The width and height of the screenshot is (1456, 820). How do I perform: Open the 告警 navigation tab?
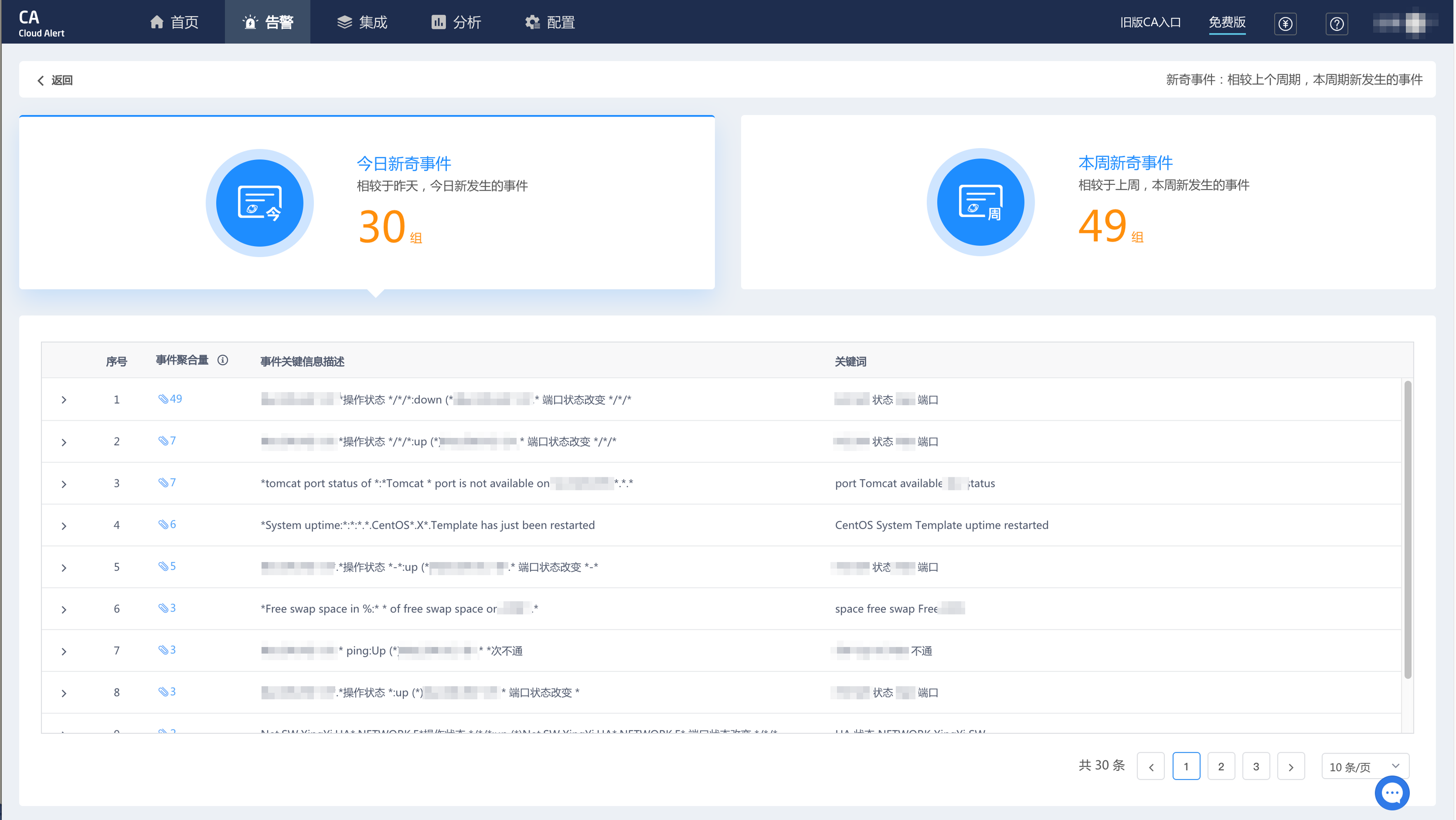[268, 22]
